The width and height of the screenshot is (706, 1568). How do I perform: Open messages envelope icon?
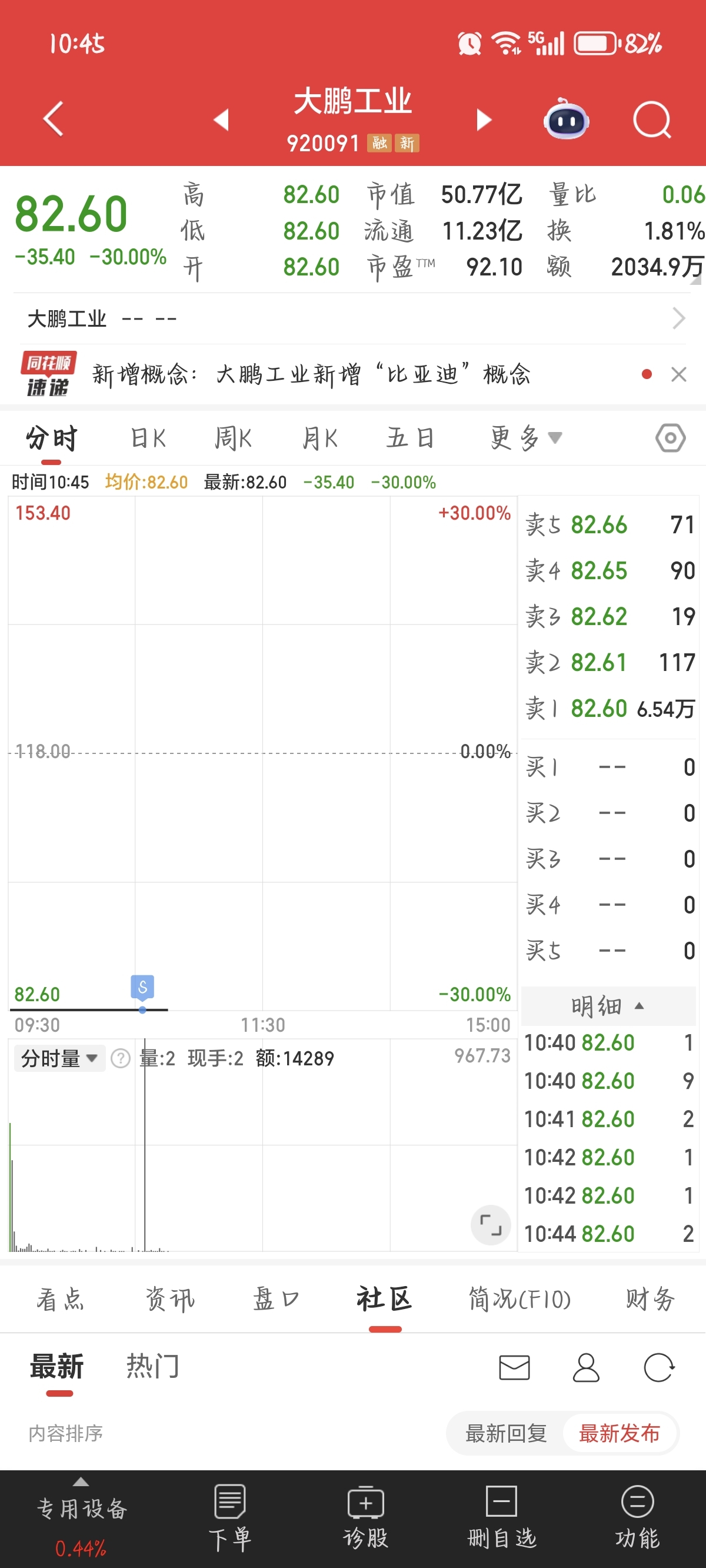tap(514, 1368)
